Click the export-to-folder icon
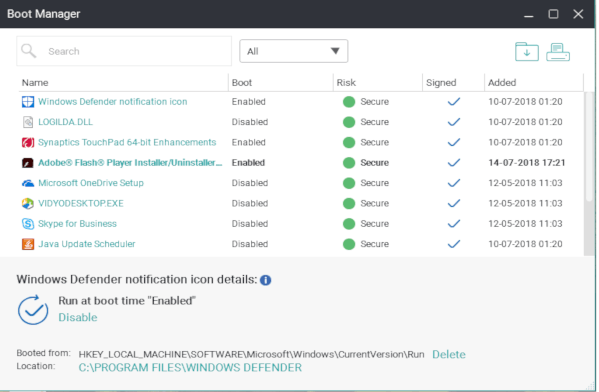The height and width of the screenshot is (392, 599). tap(527, 52)
